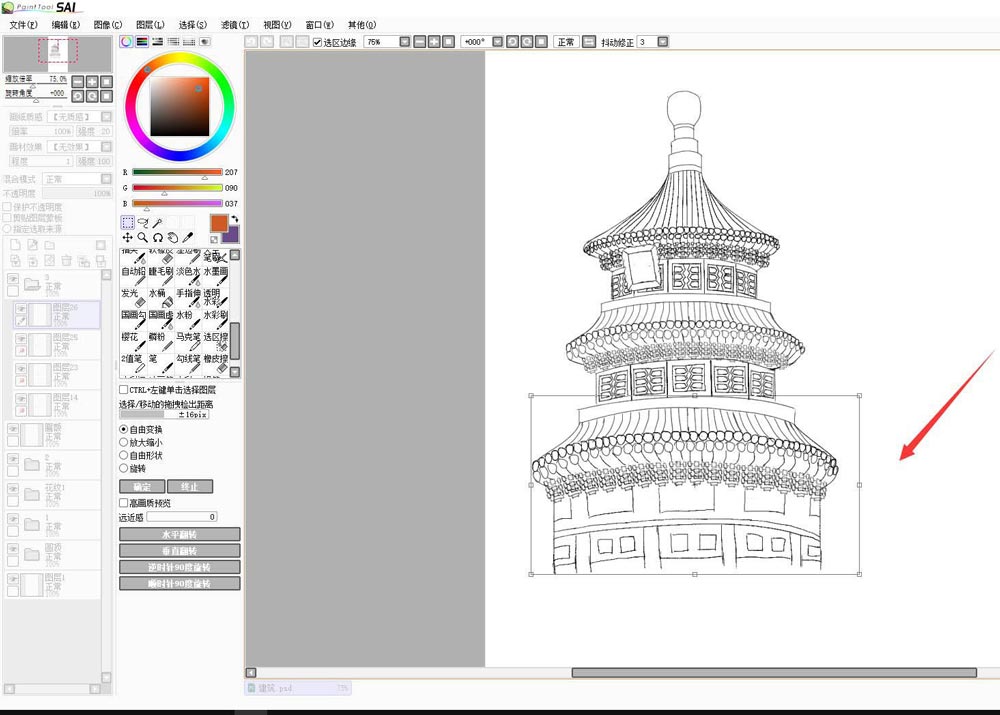The height and width of the screenshot is (715, 1000).
Task: Open the 图层 menu
Action: 150,24
